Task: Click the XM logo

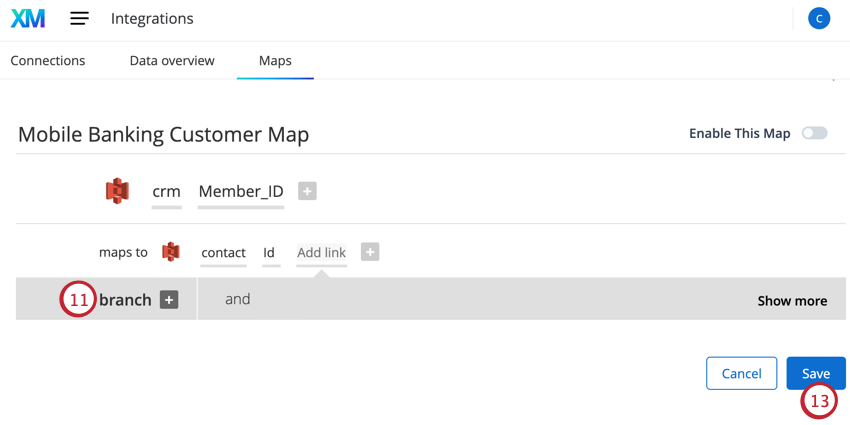Action: pyautogui.click(x=28, y=19)
